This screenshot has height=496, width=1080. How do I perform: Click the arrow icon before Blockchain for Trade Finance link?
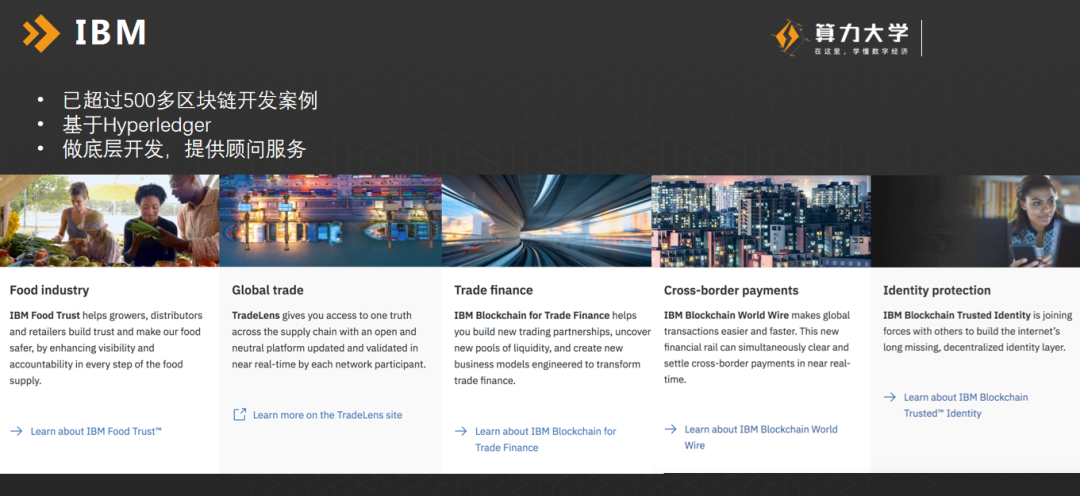coord(461,431)
